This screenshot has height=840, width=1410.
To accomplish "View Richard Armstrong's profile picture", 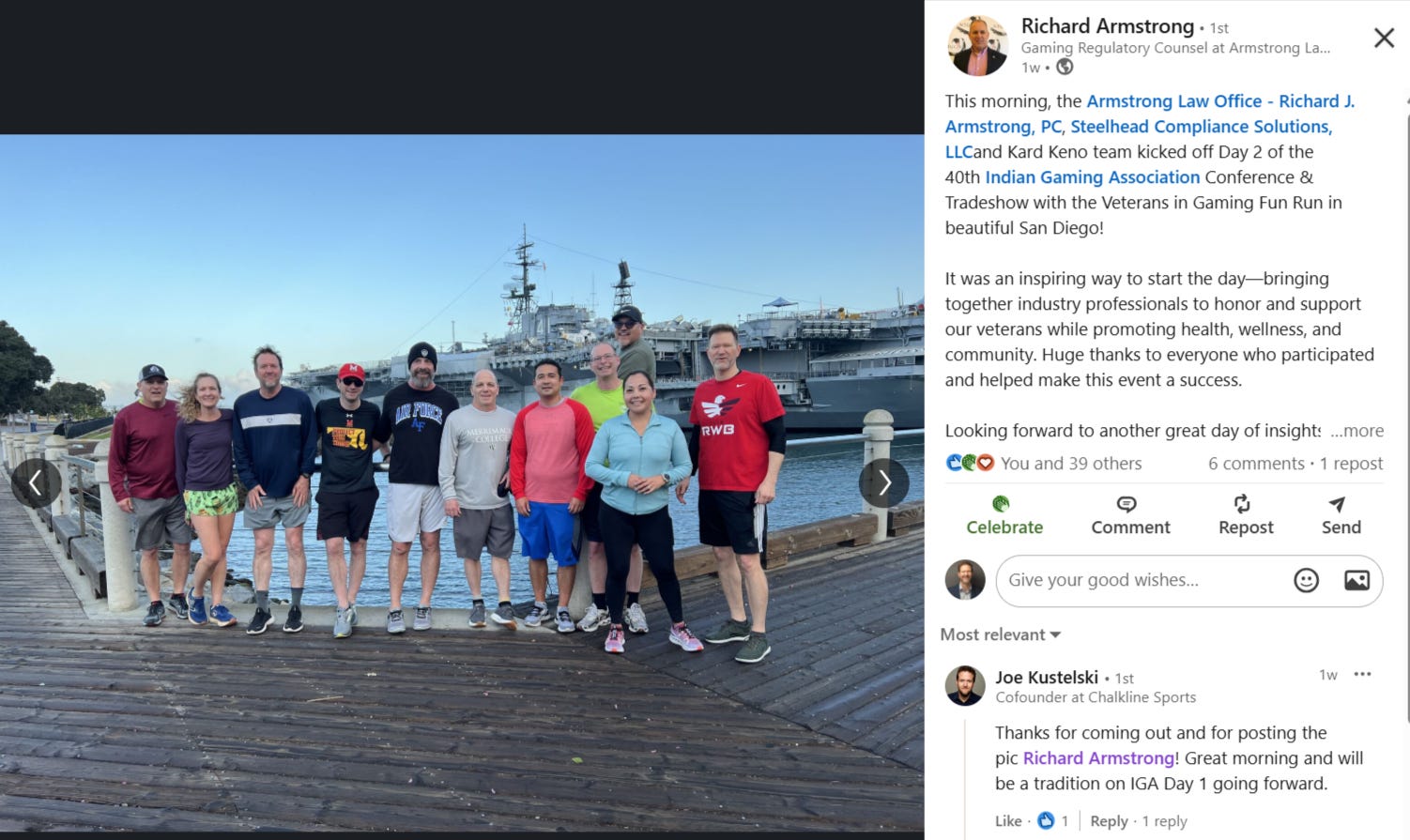I will [977, 45].
